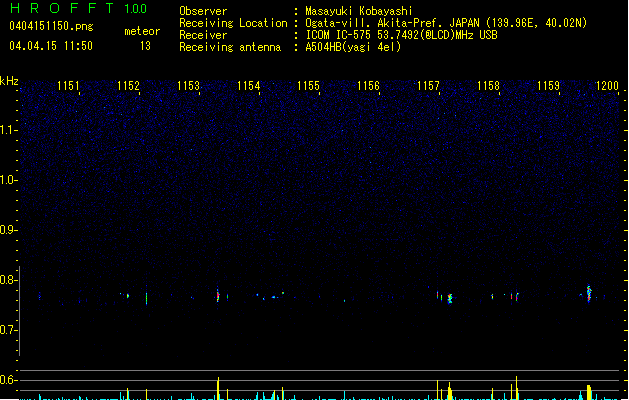Click the 0.6 kHz frequency label
This screenshot has width=629, height=400.
(x=9, y=380)
